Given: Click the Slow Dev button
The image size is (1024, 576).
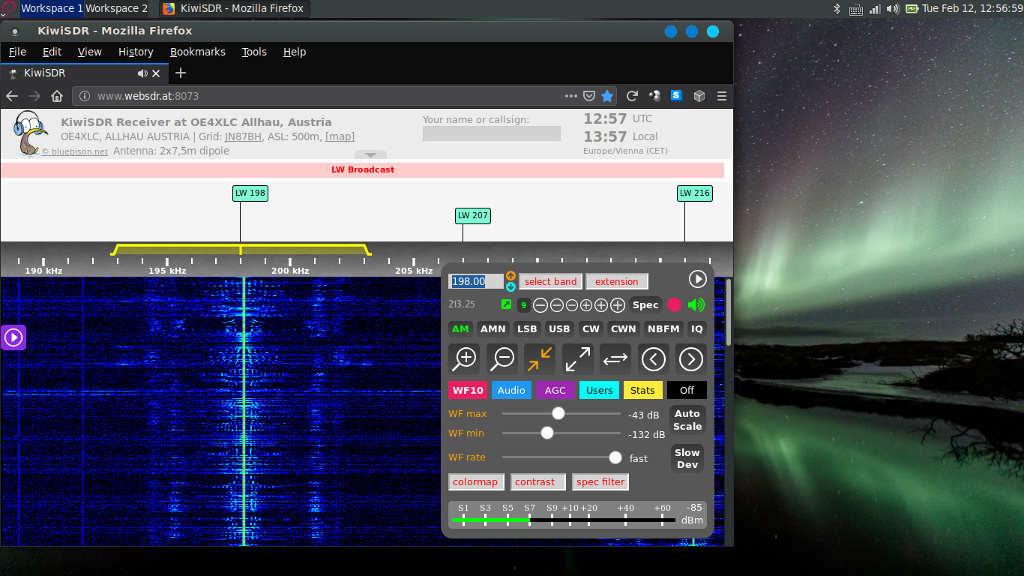Looking at the screenshot, I should click(x=687, y=458).
